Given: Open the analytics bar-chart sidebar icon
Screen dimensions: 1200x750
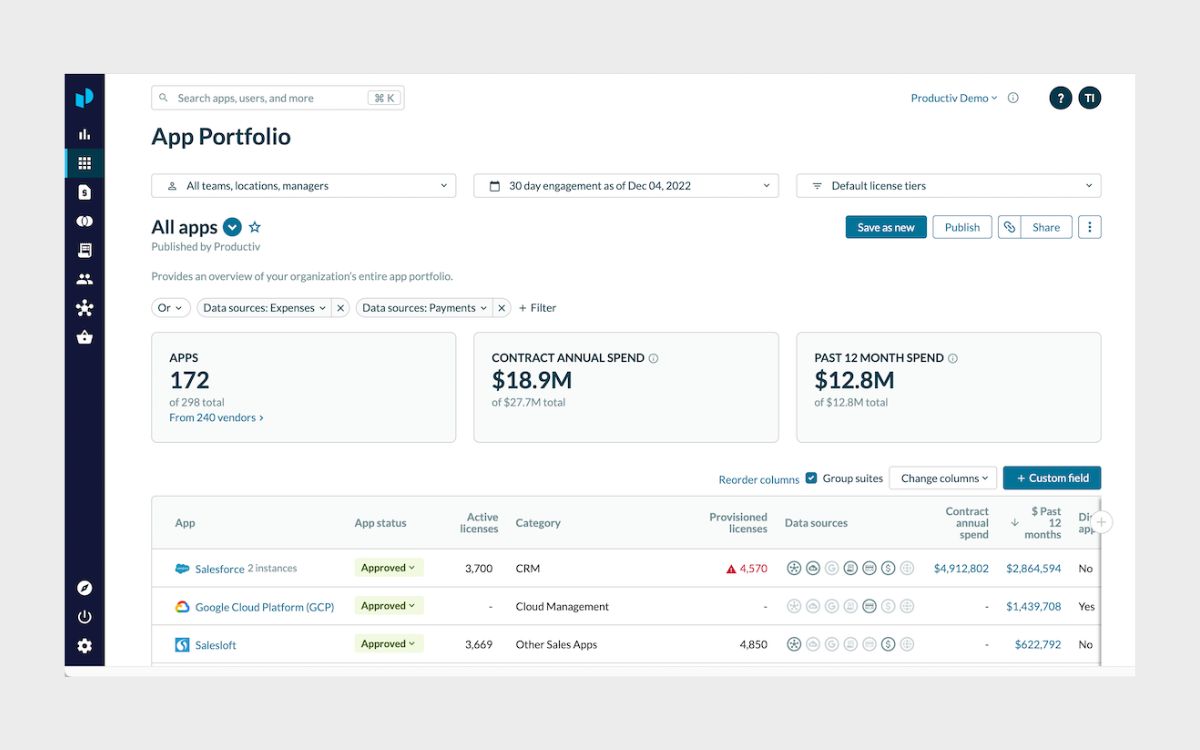Looking at the screenshot, I should pos(84,133).
